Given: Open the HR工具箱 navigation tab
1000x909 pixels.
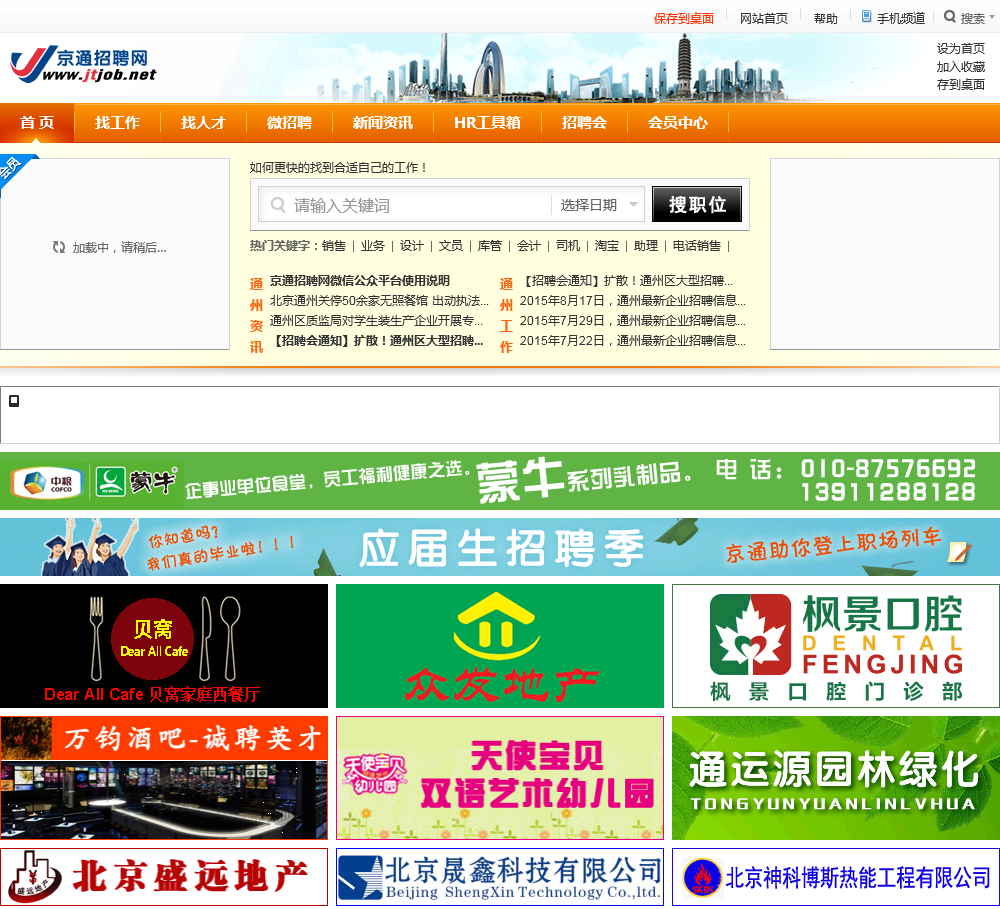Looking at the screenshot, I should (487, 122).
